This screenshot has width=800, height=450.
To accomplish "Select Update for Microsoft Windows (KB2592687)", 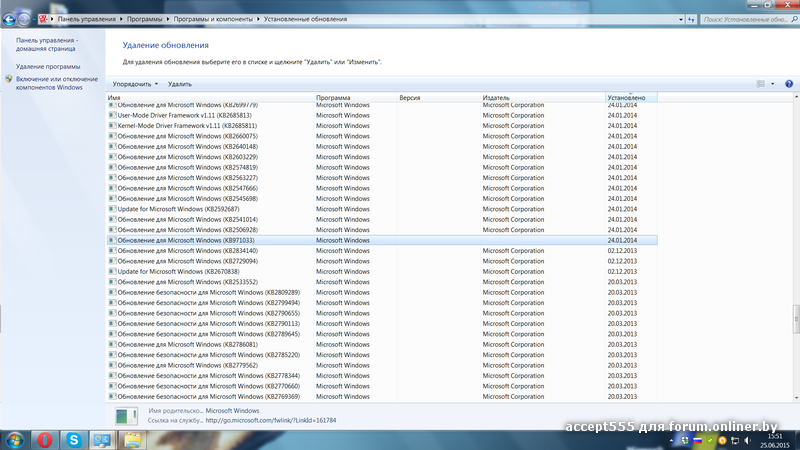I will point(382,209).
